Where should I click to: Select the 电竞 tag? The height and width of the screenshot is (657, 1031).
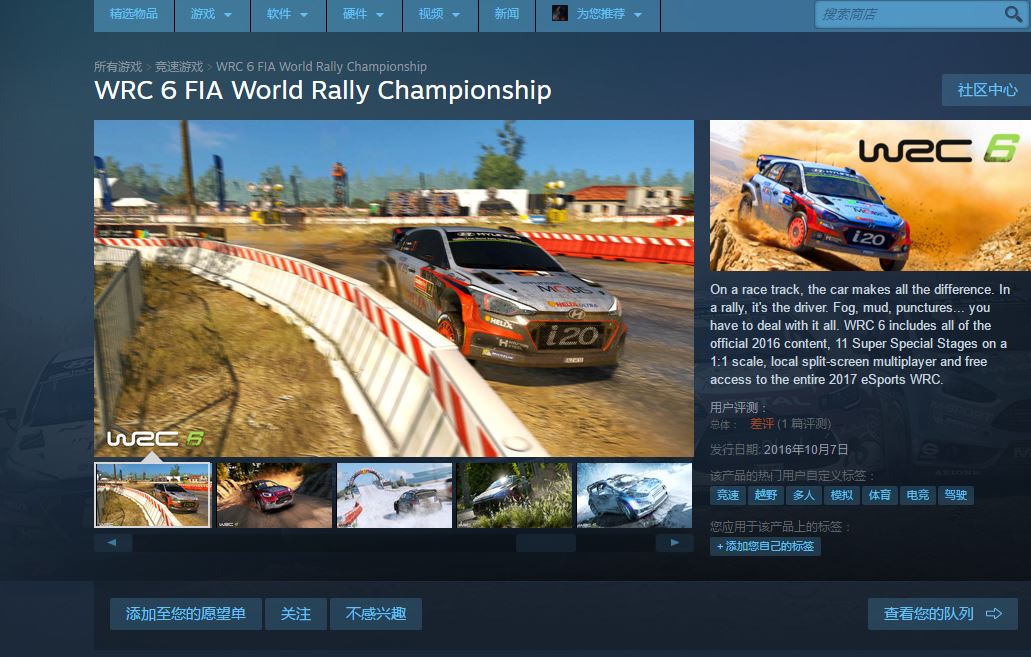coord(917,495)
